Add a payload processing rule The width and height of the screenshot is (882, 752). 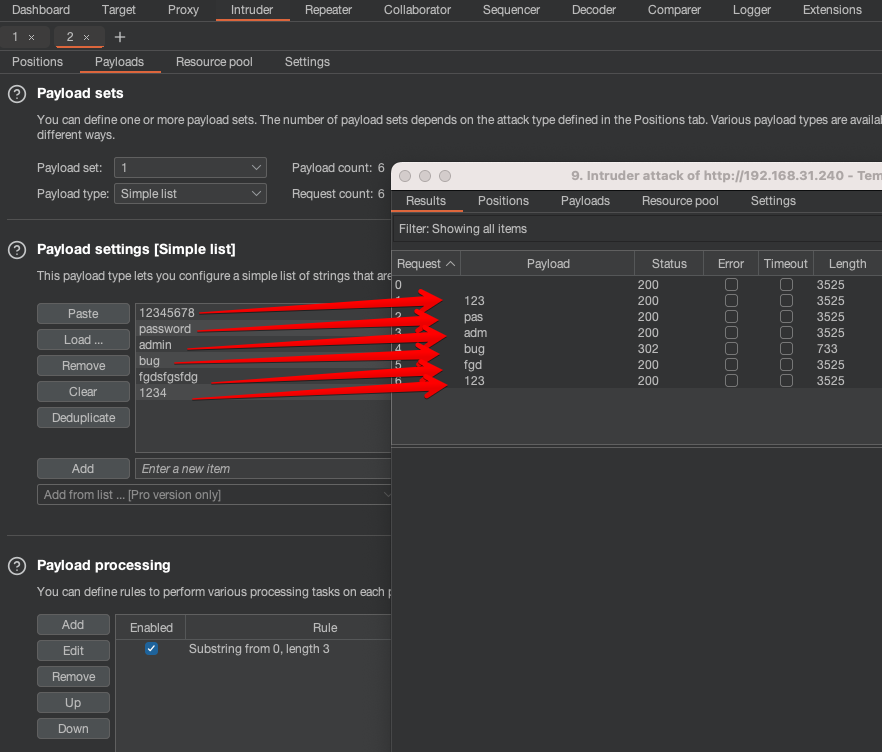point(73,625)
